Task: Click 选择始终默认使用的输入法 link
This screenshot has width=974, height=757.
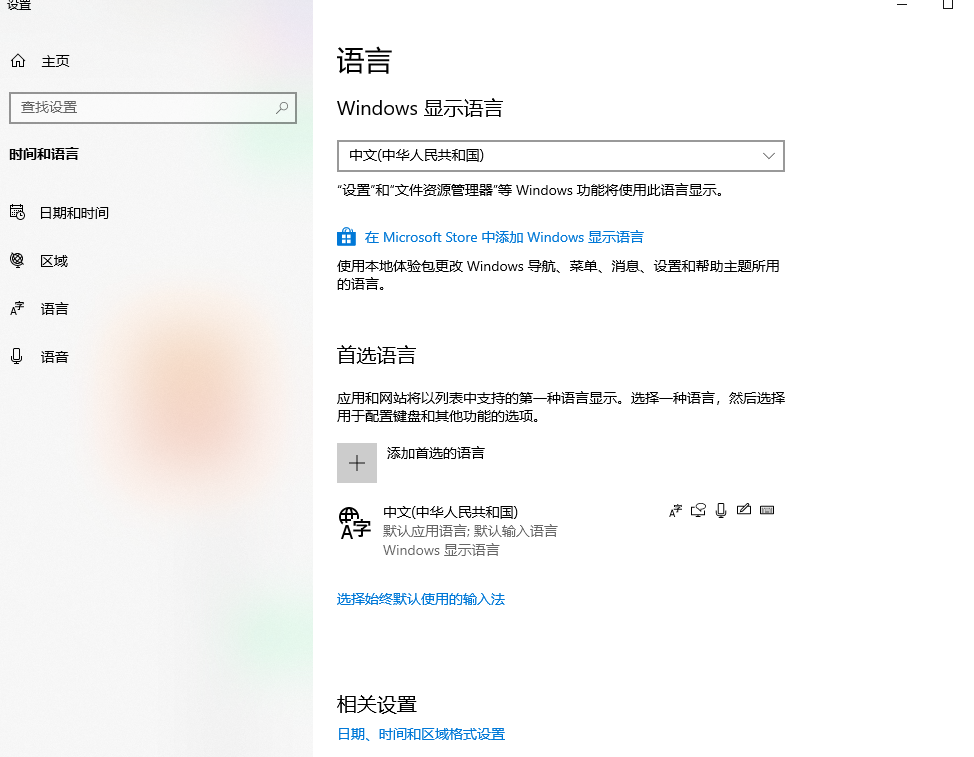Action: [x=421, y=599]
